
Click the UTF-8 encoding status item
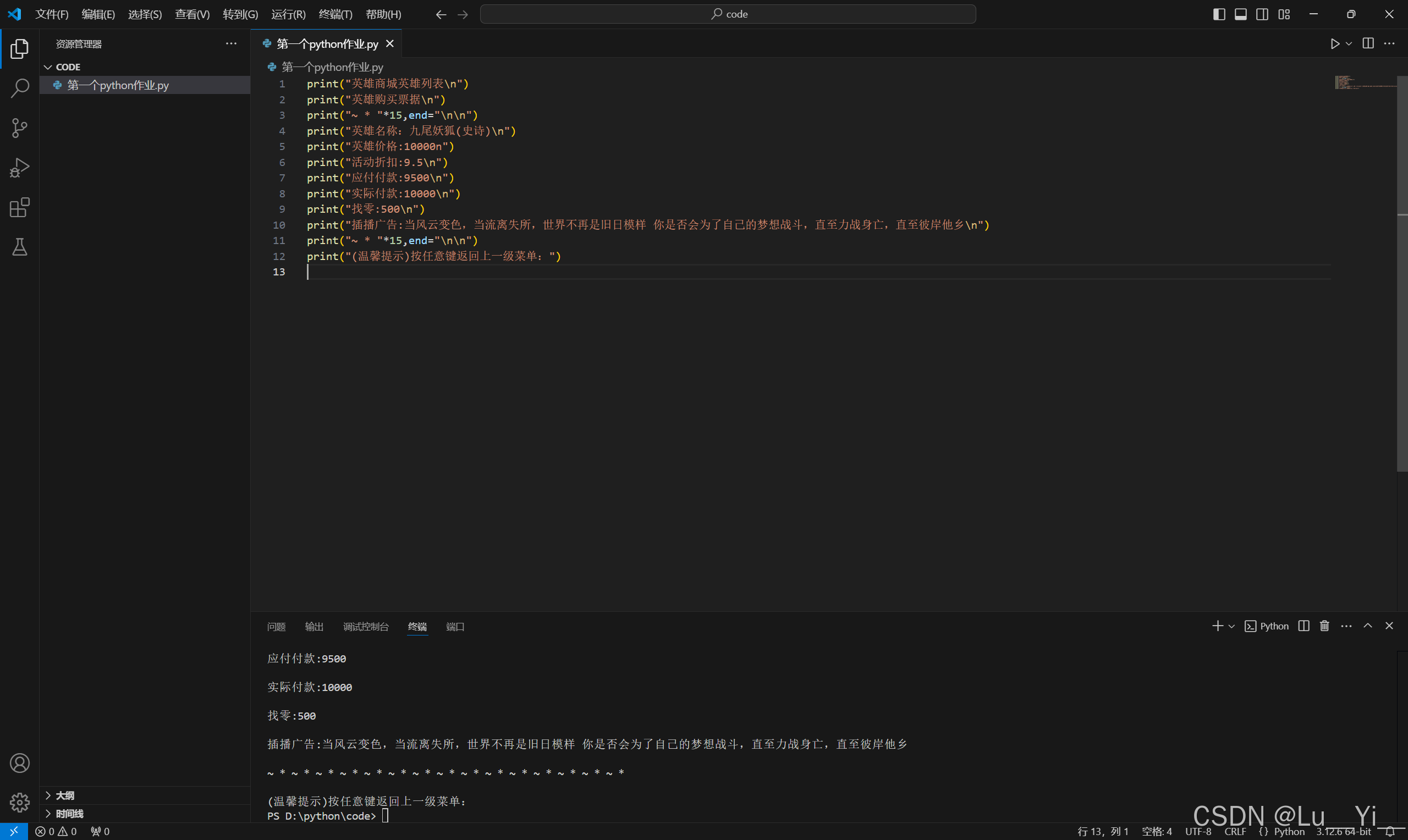pos(1198,832)
